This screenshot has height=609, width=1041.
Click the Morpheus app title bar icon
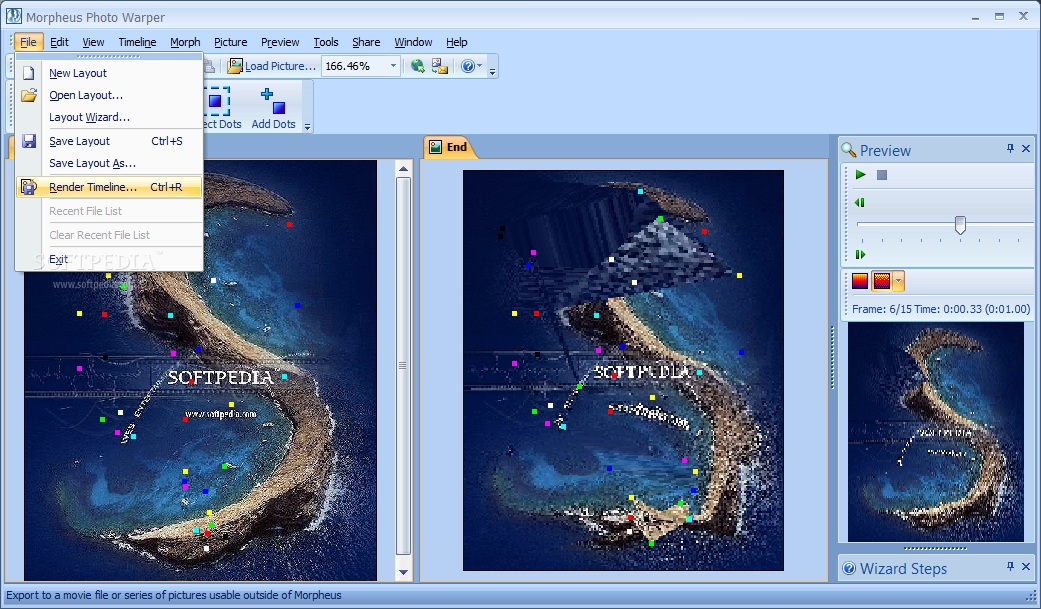coord(13,16)
